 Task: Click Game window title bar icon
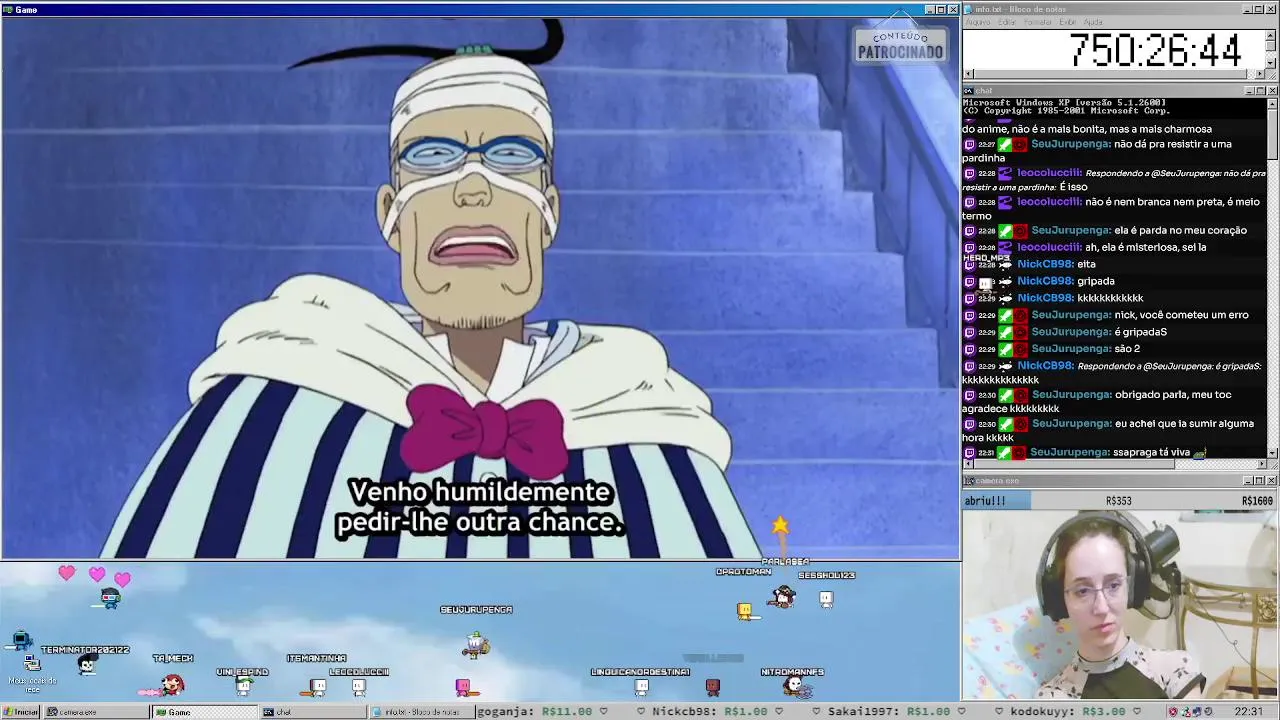7,9
